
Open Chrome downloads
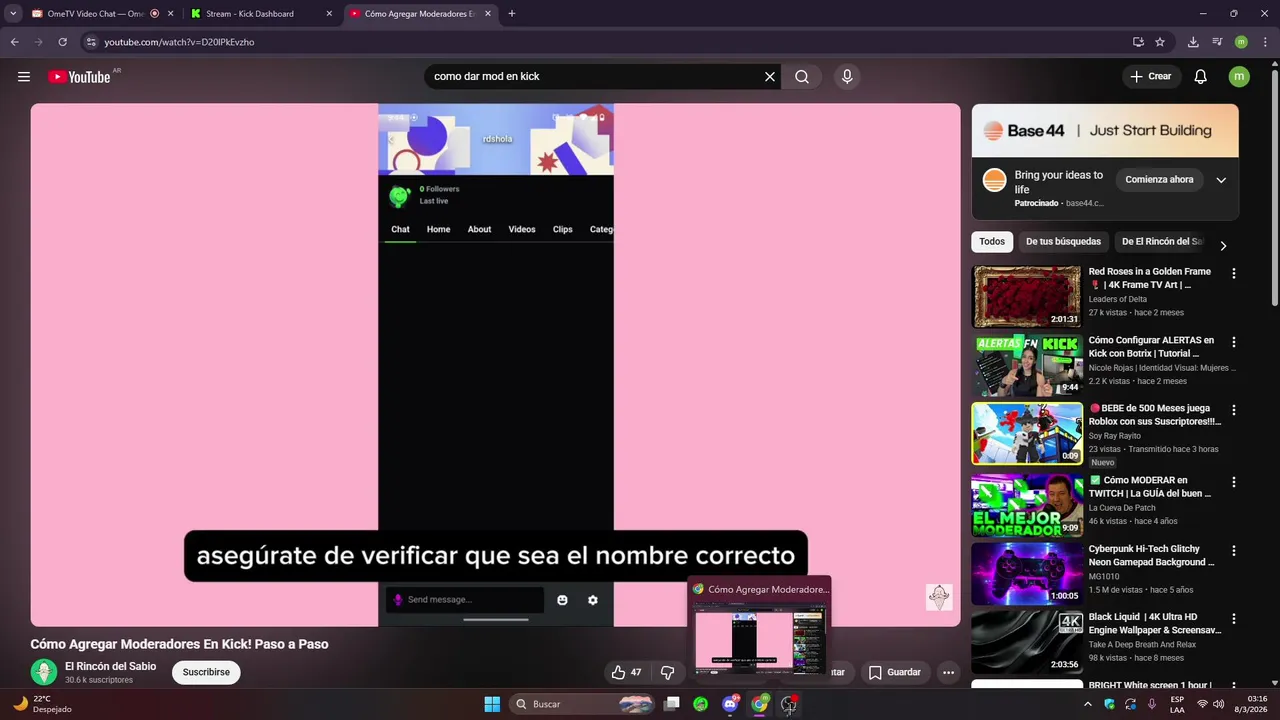(1193, 42)
